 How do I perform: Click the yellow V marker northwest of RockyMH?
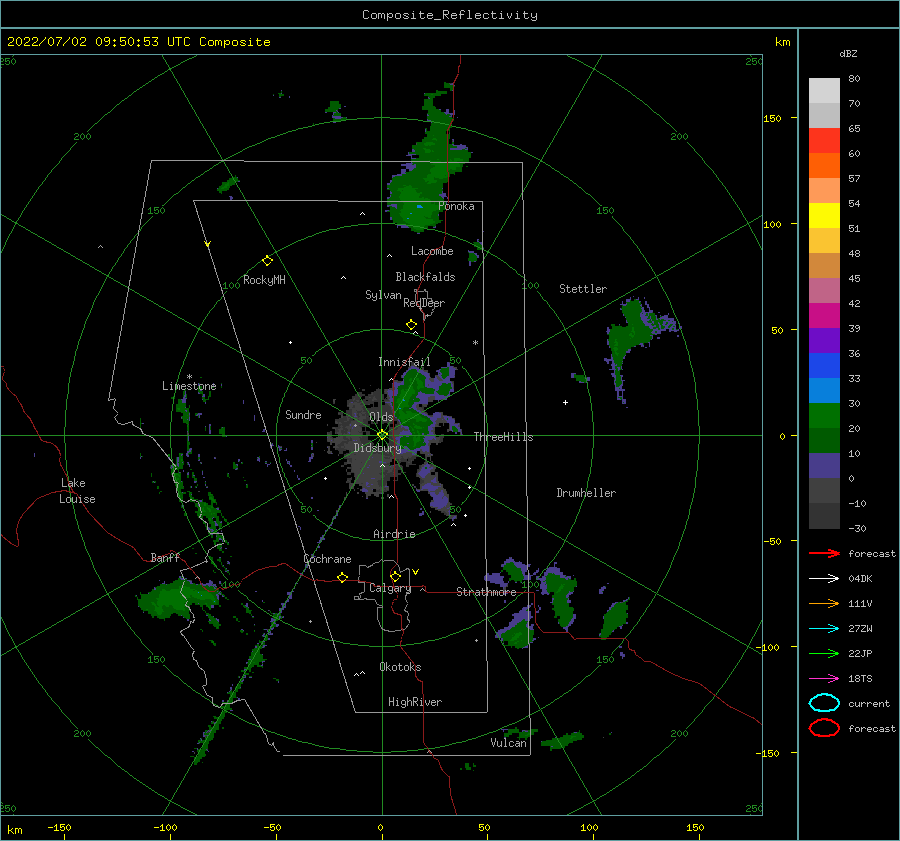[208, 244]
